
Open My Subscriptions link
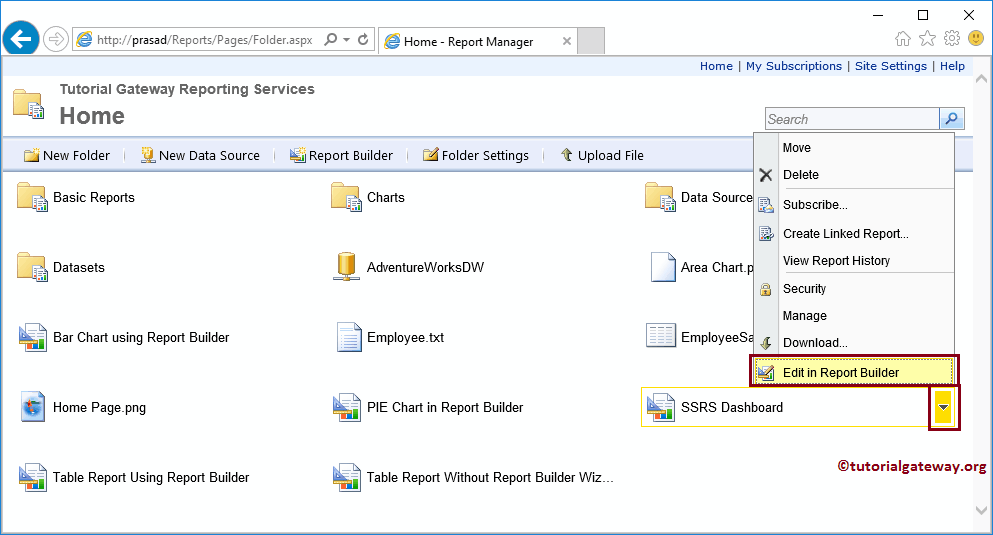coord(794,66)
